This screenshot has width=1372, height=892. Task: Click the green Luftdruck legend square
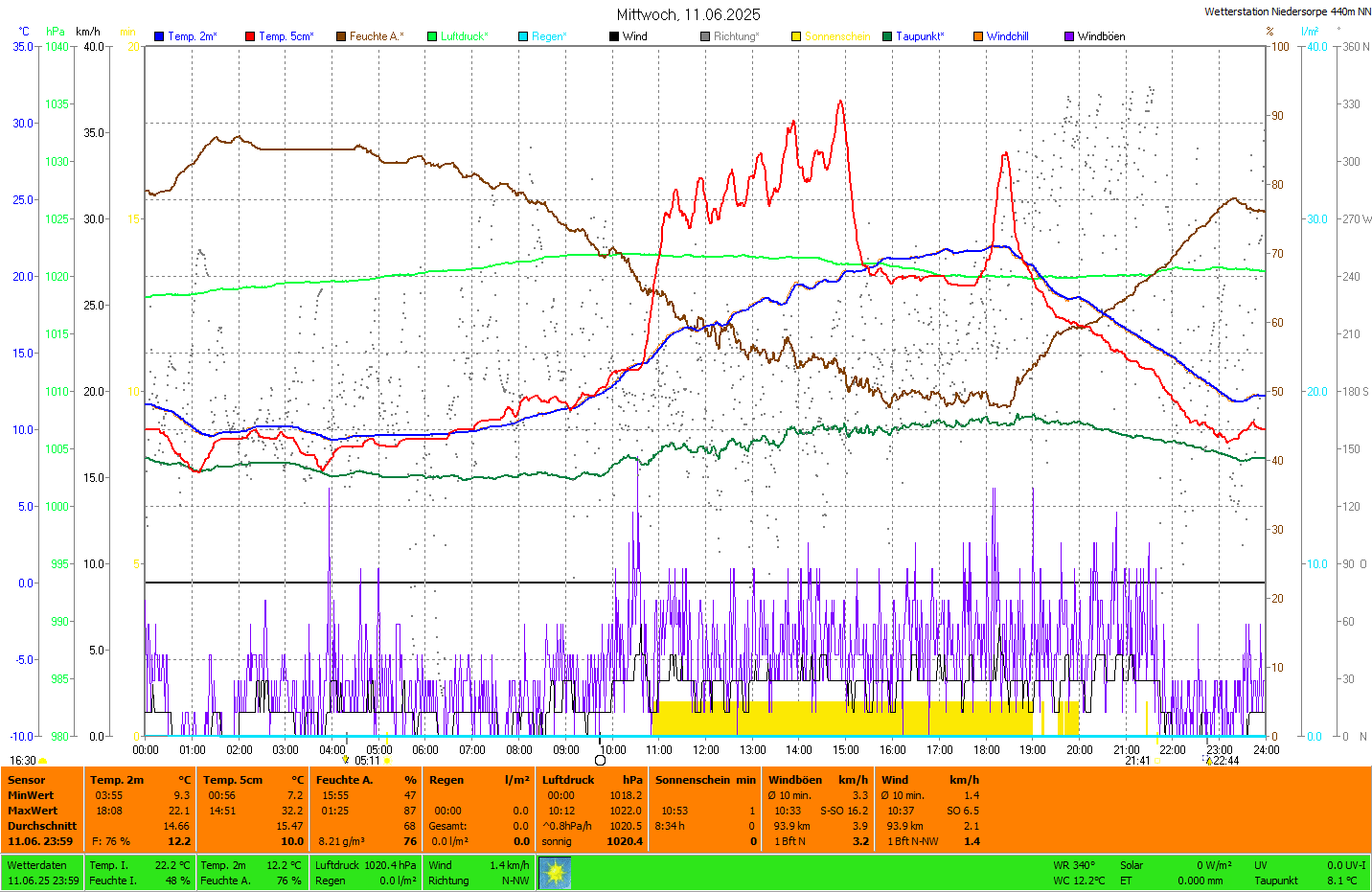click(x=432, y=36)
